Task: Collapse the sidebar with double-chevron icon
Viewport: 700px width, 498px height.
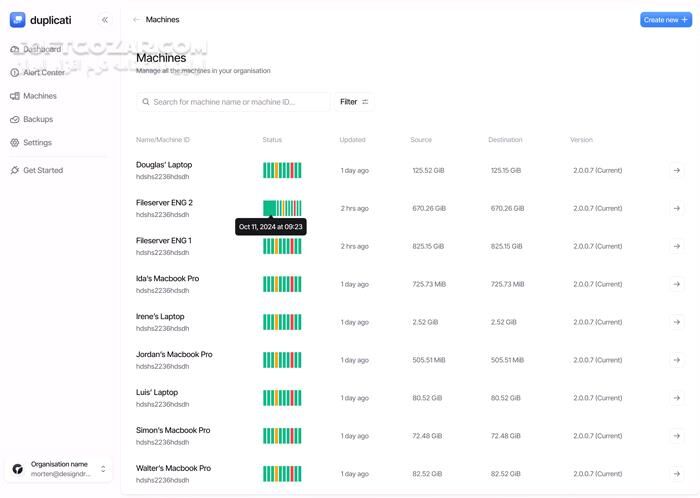Action: coord(105,20)
